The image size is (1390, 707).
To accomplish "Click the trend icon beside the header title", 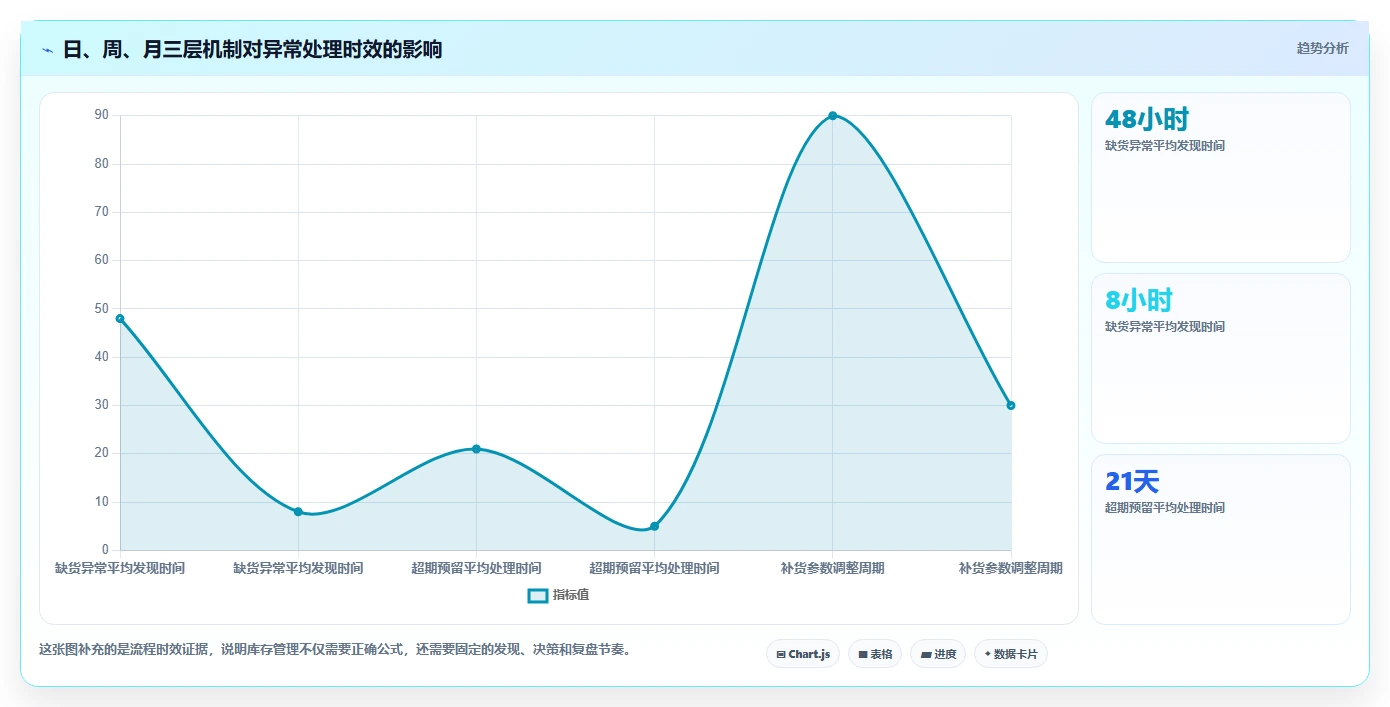I will [47, 50].
